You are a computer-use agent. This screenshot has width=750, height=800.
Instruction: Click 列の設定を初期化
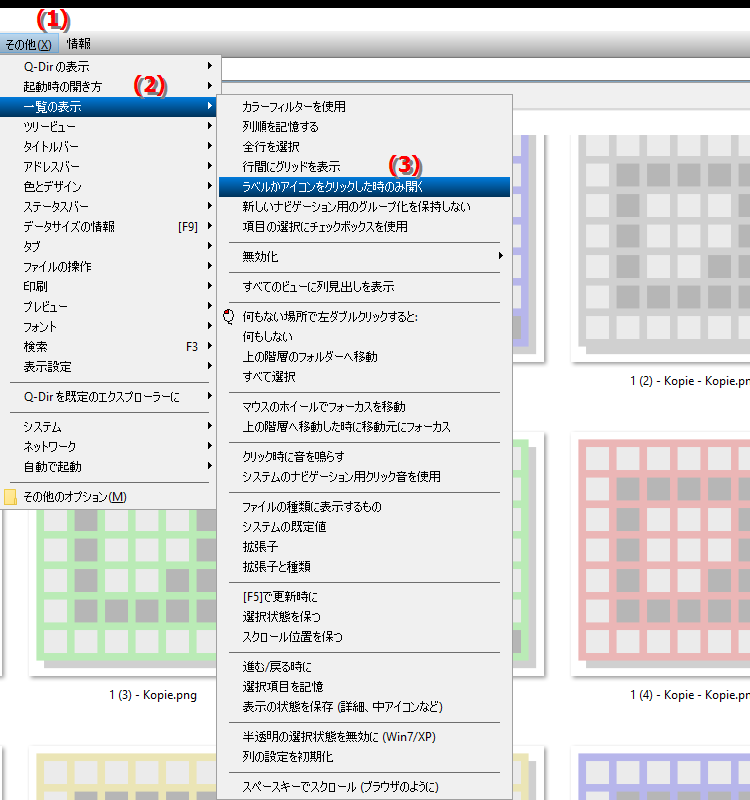364,757
